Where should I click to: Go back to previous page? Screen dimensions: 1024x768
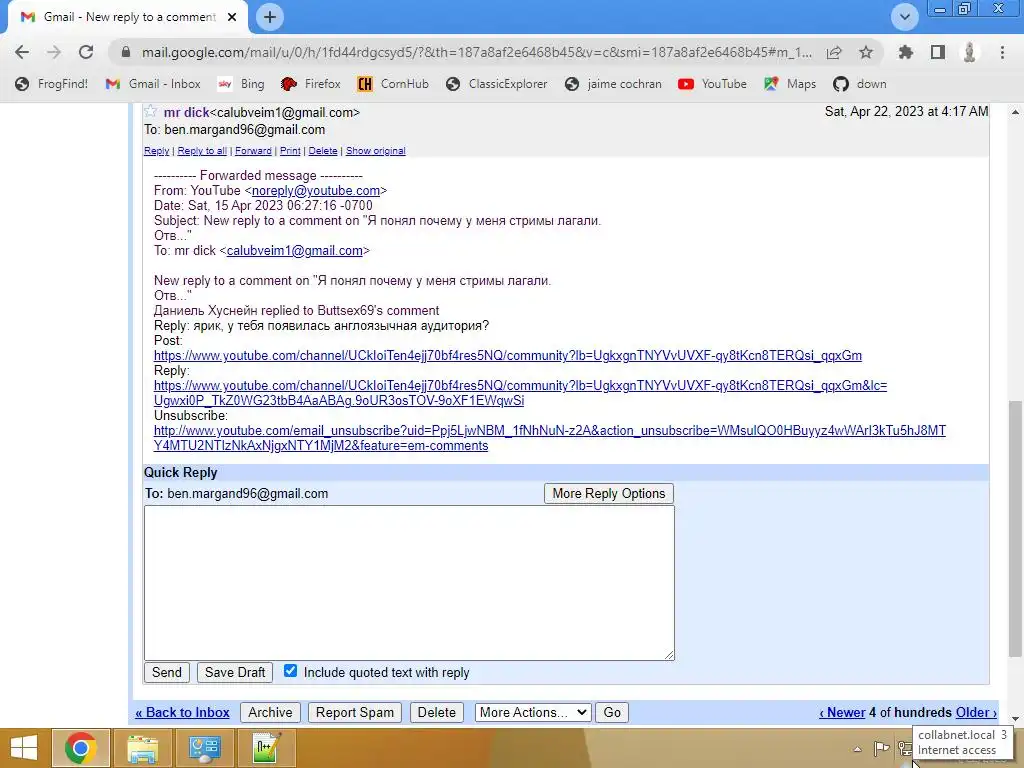(x=22, y=52)
